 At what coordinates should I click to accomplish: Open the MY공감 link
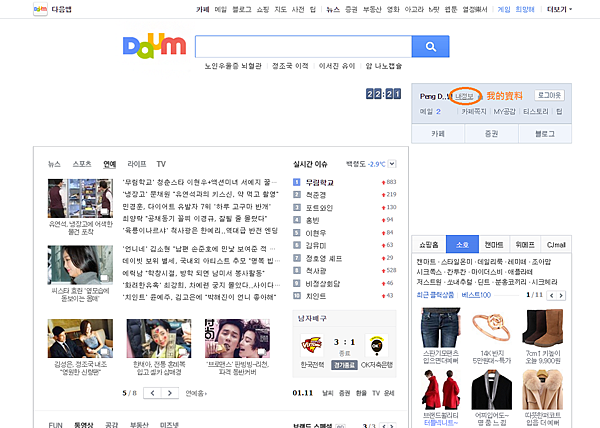click(504, 111)
